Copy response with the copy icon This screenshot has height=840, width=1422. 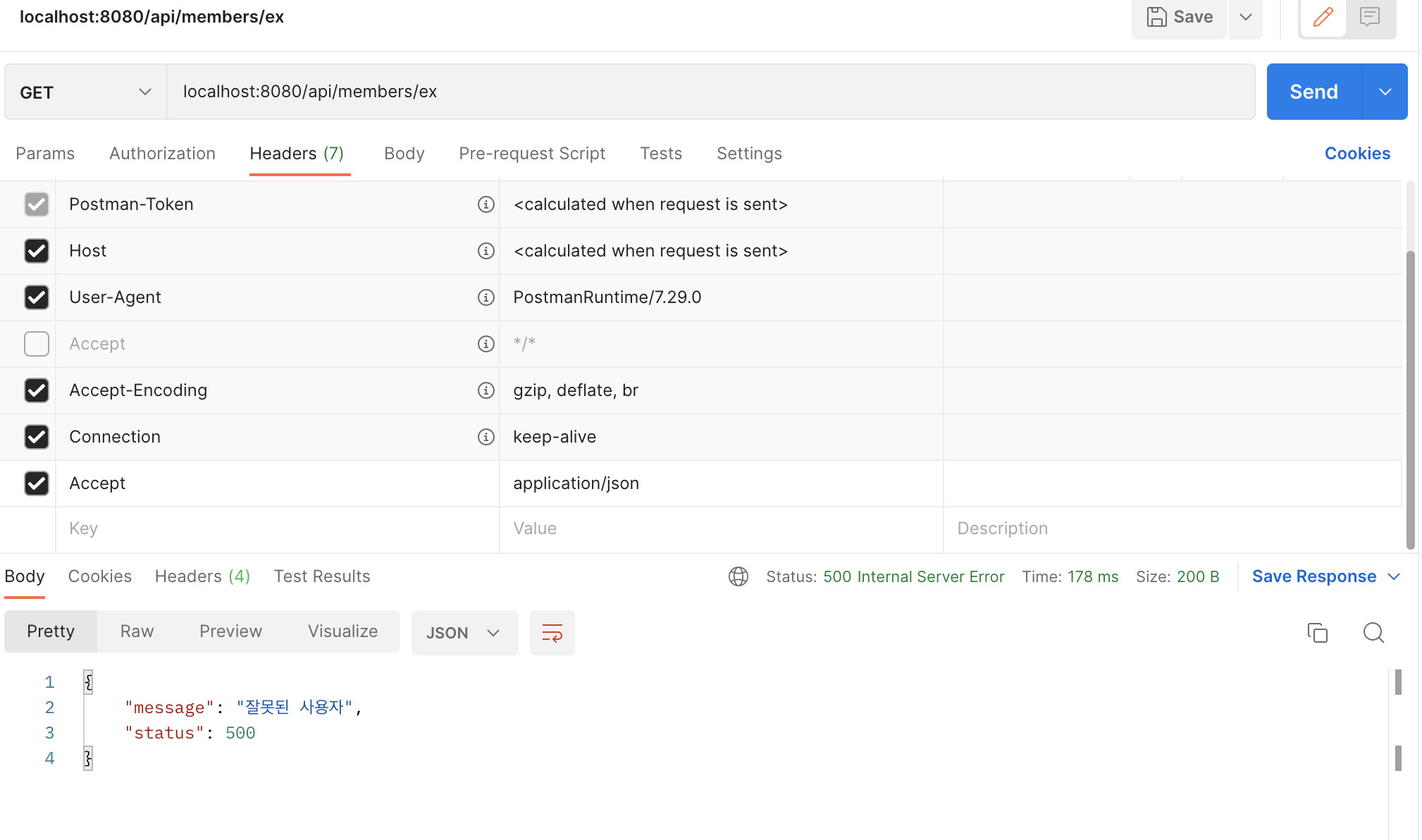point(1317,633)
